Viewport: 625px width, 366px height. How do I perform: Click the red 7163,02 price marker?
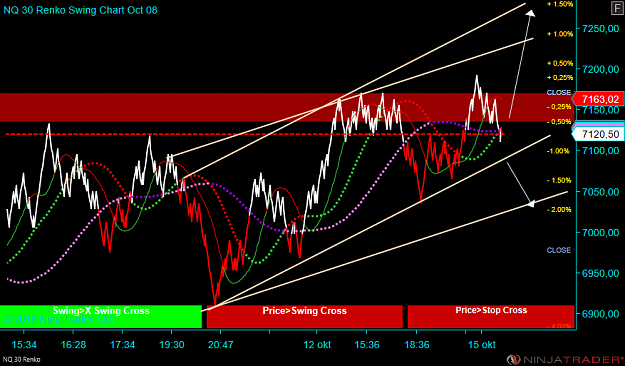[x=598, y=99]
